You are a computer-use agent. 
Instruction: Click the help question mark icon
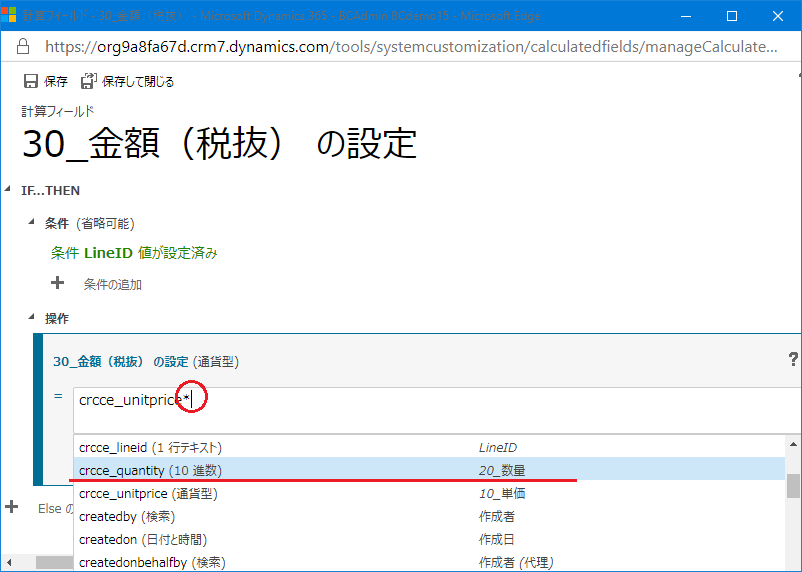(x=793, y=359)
